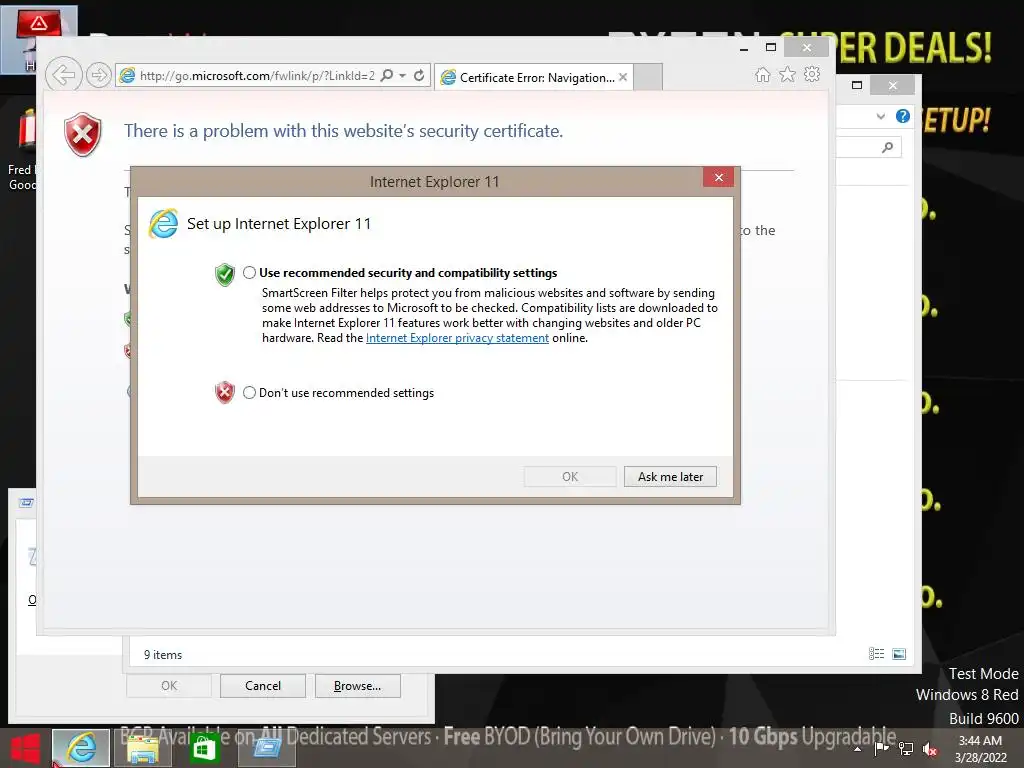This screenshot has height=768, width=1024.
Task: Click the Browse... button in background dialog
Action: click(x=357, y=686)
